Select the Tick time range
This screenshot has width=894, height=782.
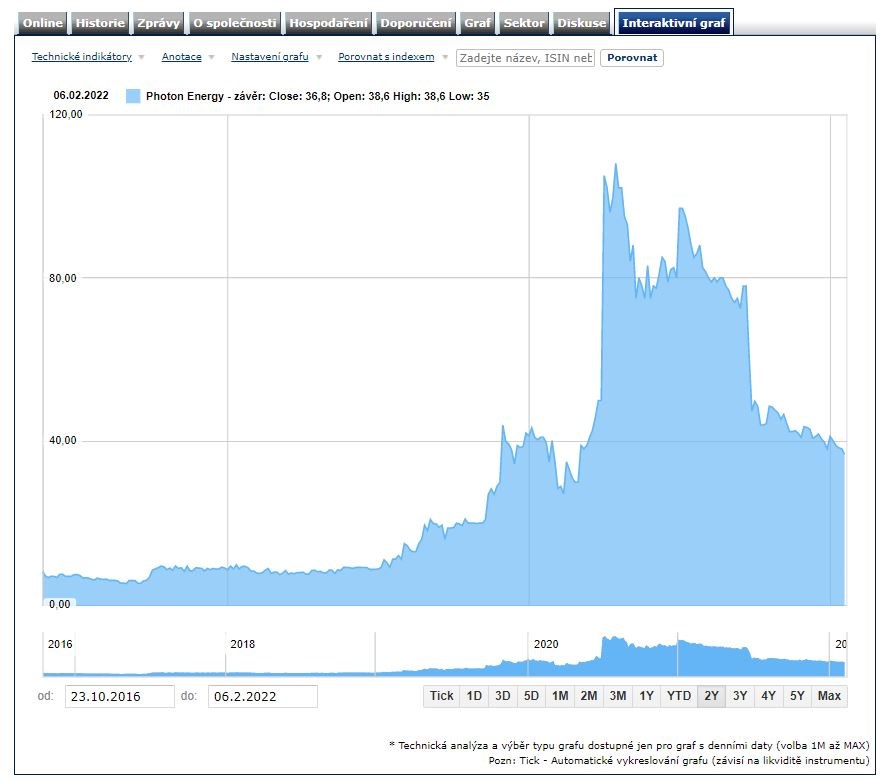coord(441,696)
